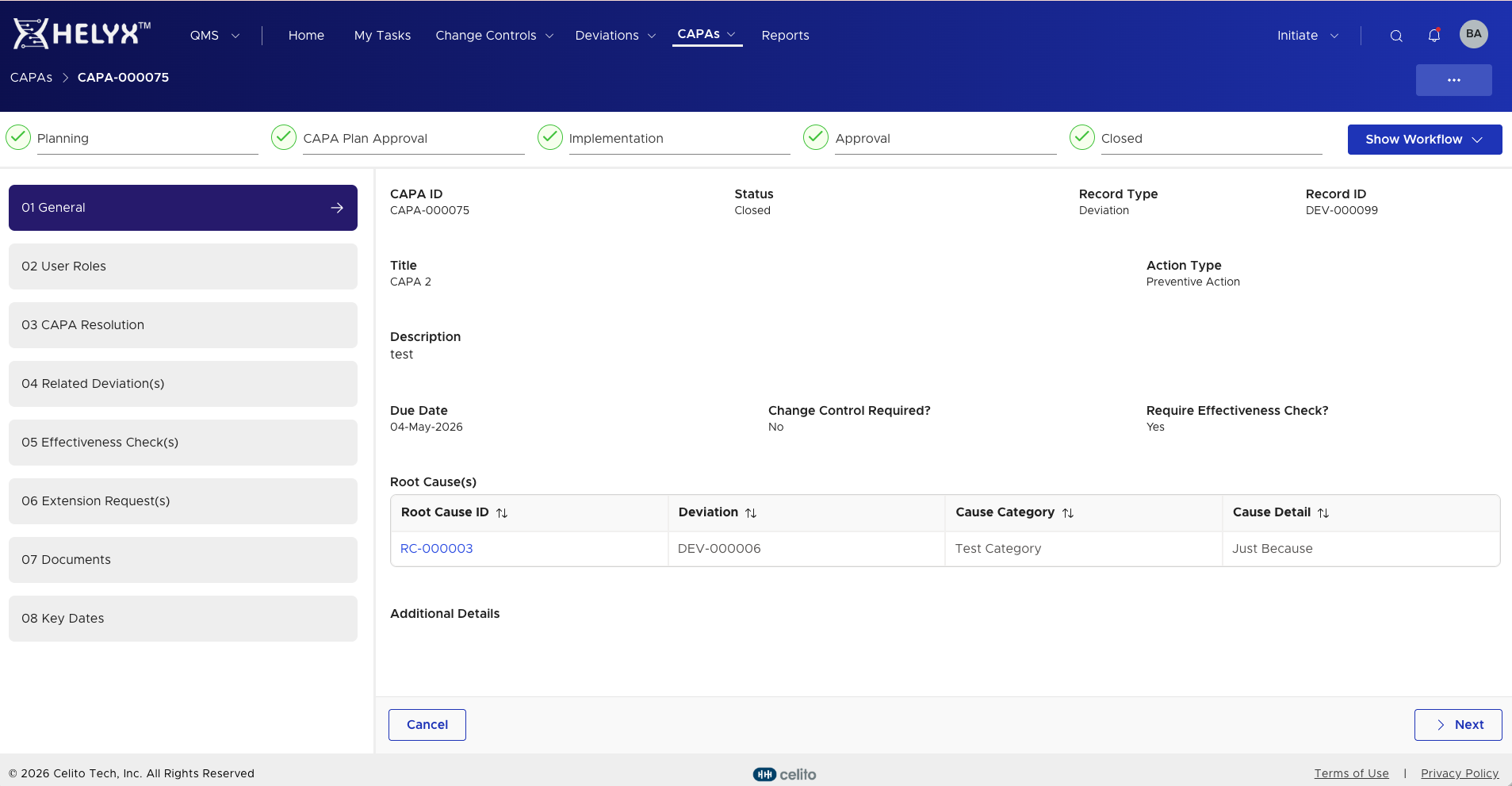
Task: Open the search magnifier icon
Action: [1396, 36]
